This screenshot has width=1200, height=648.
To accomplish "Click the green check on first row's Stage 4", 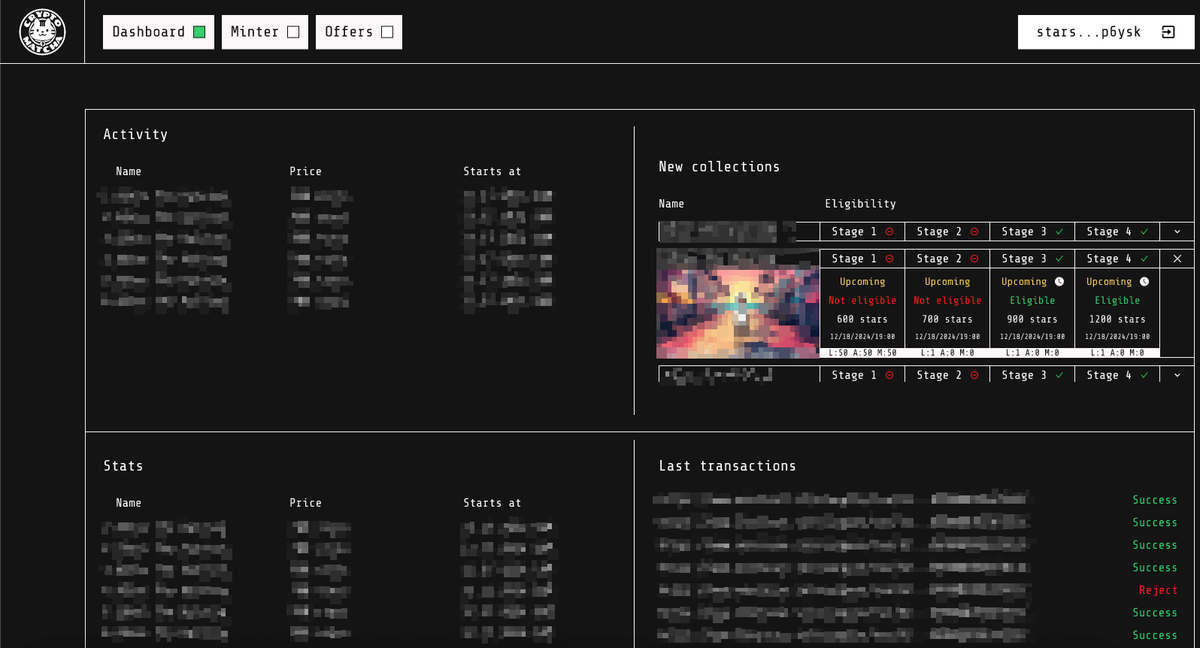I will pyautogui.click(x=1144, y=232).
